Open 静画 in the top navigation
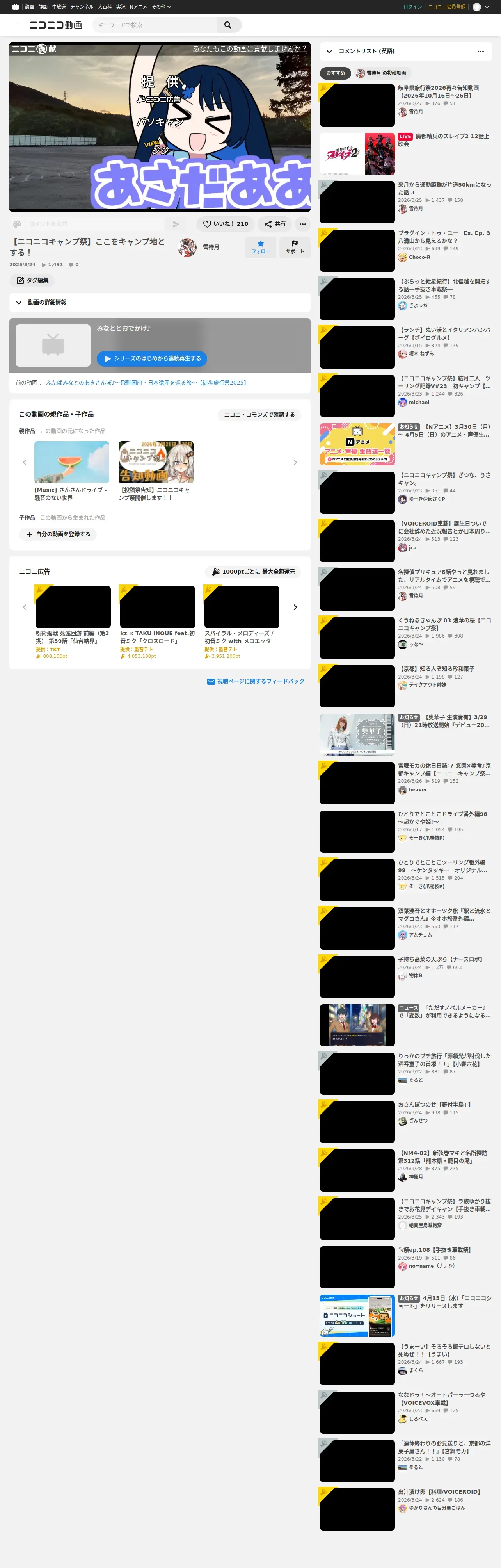This screenshot has width=501, height=1568. point(43,7)
